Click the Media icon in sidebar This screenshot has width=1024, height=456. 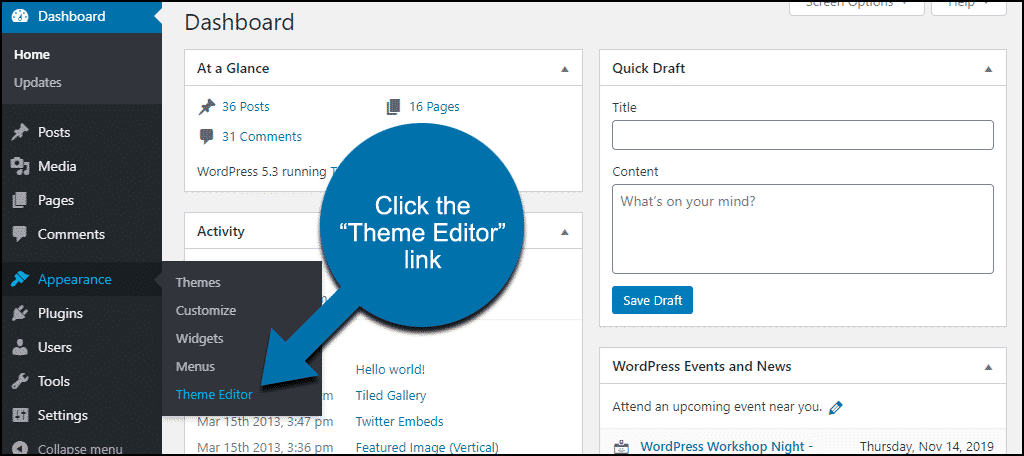20,166
